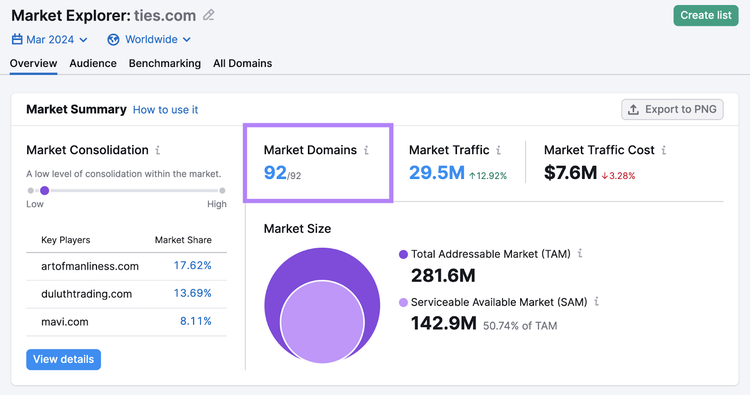Click the calendar icon next to Mar 2024
The image size is (750, 395).
tap(17, 39)
